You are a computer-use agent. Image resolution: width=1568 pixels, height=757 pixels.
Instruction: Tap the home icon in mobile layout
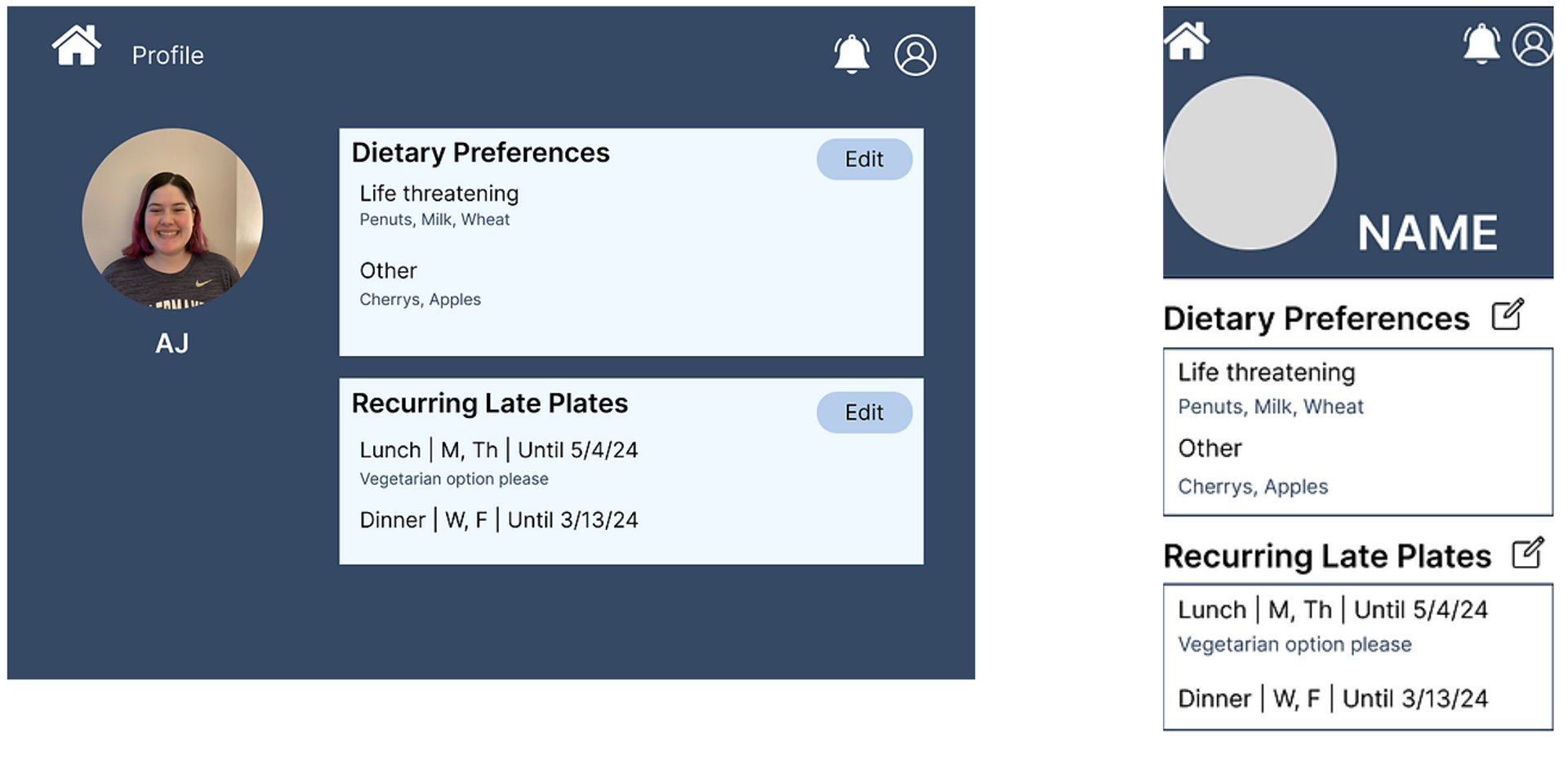(1187, 41)
